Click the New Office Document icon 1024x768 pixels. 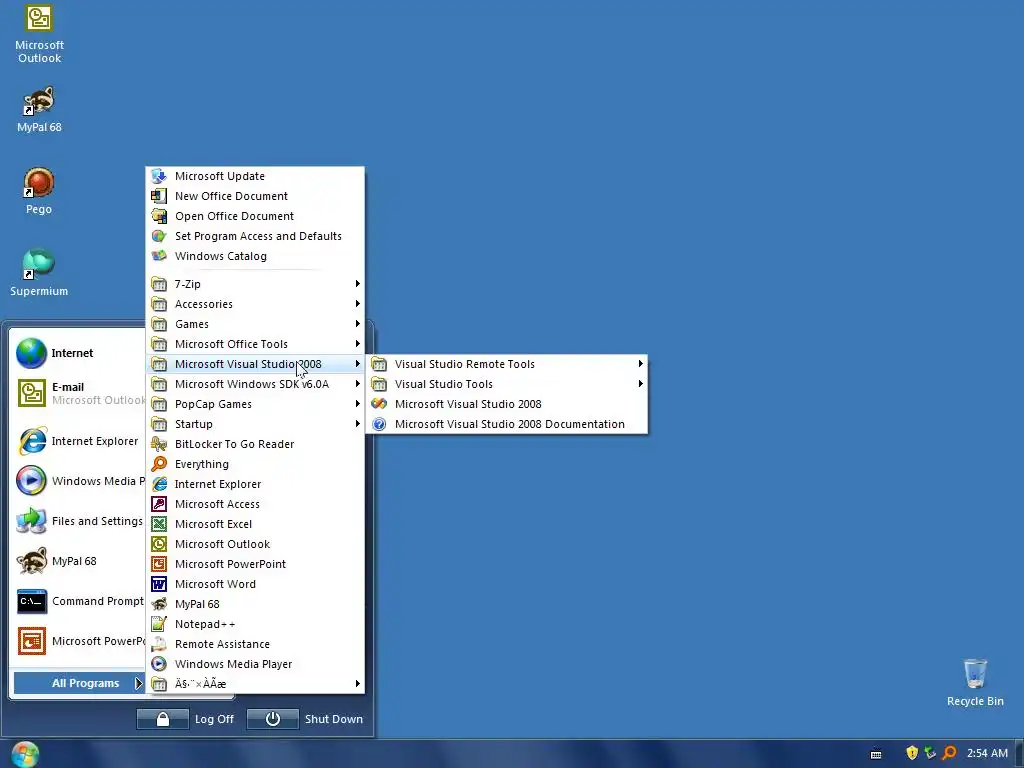click(x=159, y=196)
